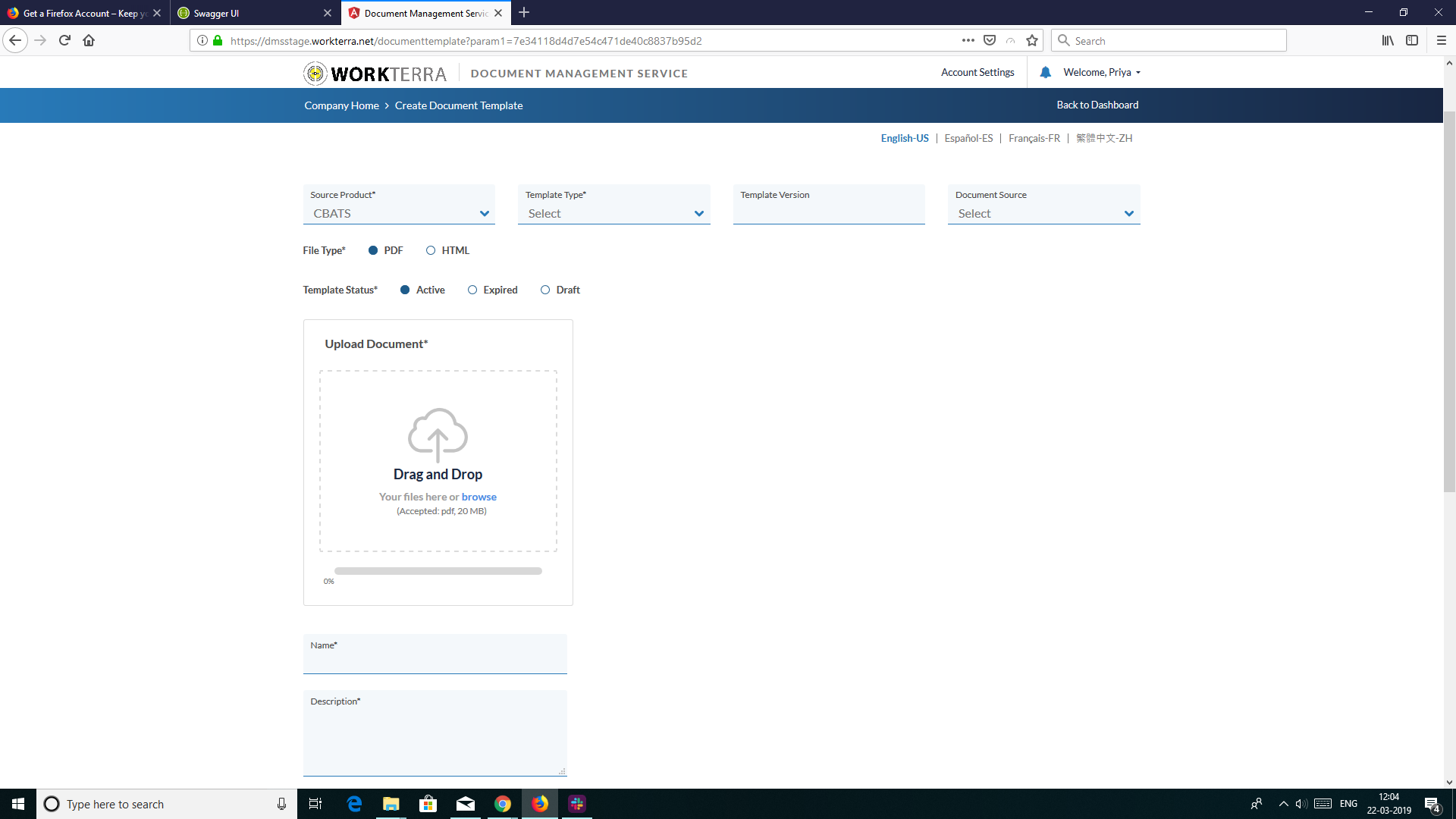The image size is (1456, 819).
Task: Open File Explorer from the taskbar
Action: (391, 804)
